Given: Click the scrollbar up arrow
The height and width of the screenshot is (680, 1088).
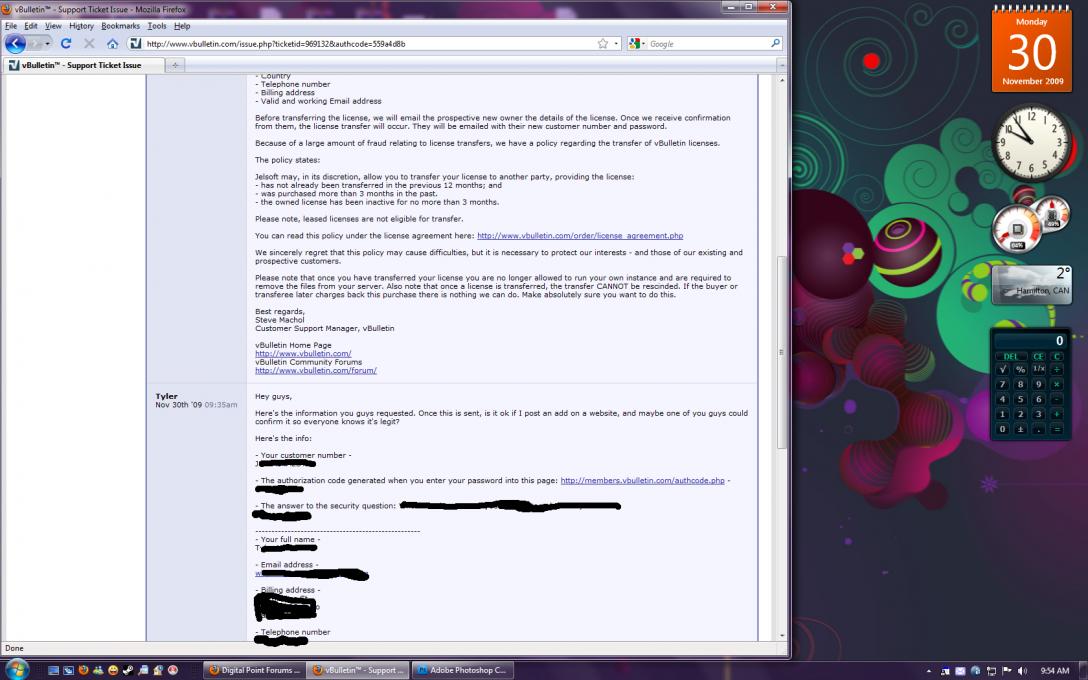Looking at the screenshot, I should (x=782, y=80).
